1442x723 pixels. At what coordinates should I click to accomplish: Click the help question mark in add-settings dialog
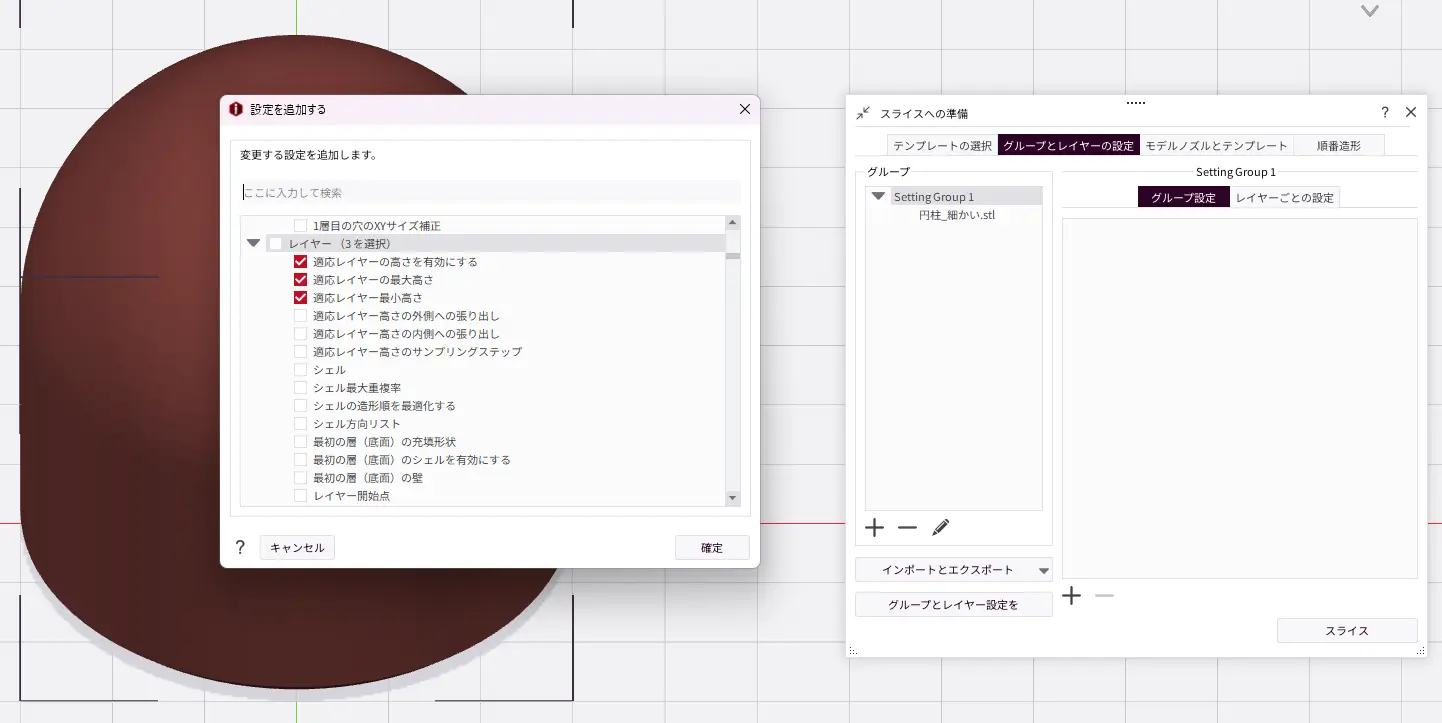click(240, 547)
